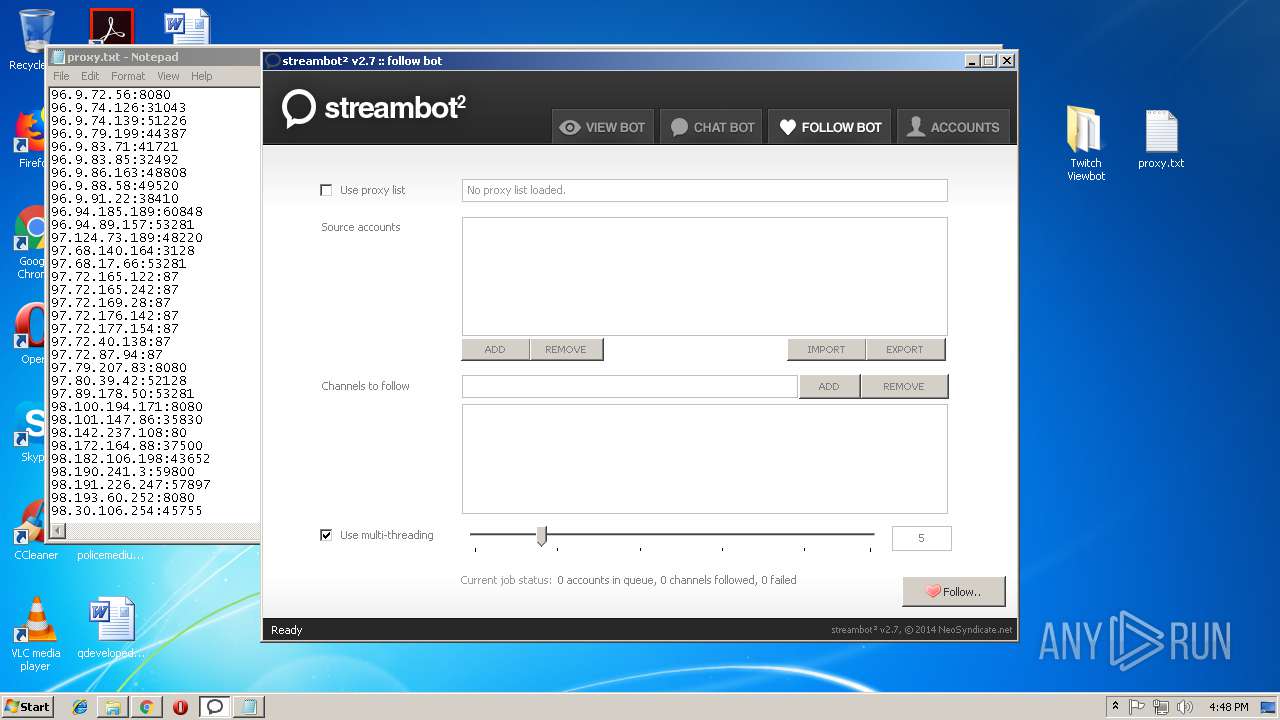
Task: Click the 4:48 PM taskbar clock
Action: coord(1228,706)
